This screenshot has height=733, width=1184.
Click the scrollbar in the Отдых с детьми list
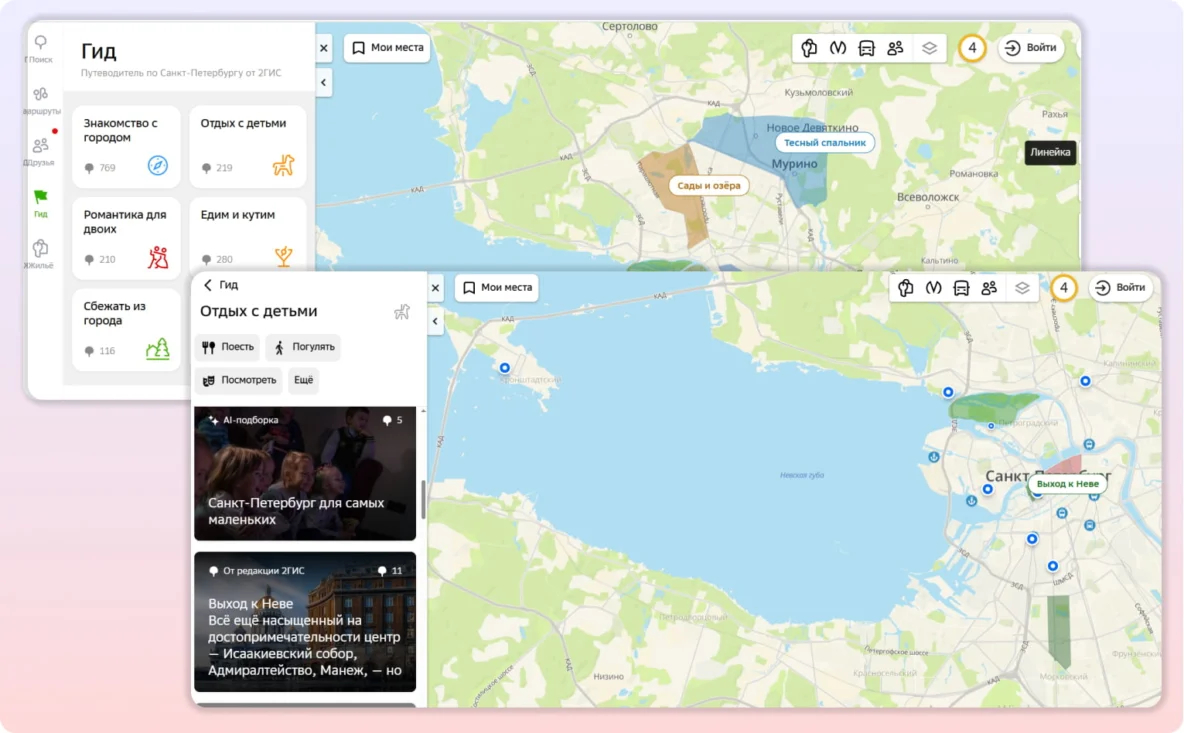pos(423,499)
